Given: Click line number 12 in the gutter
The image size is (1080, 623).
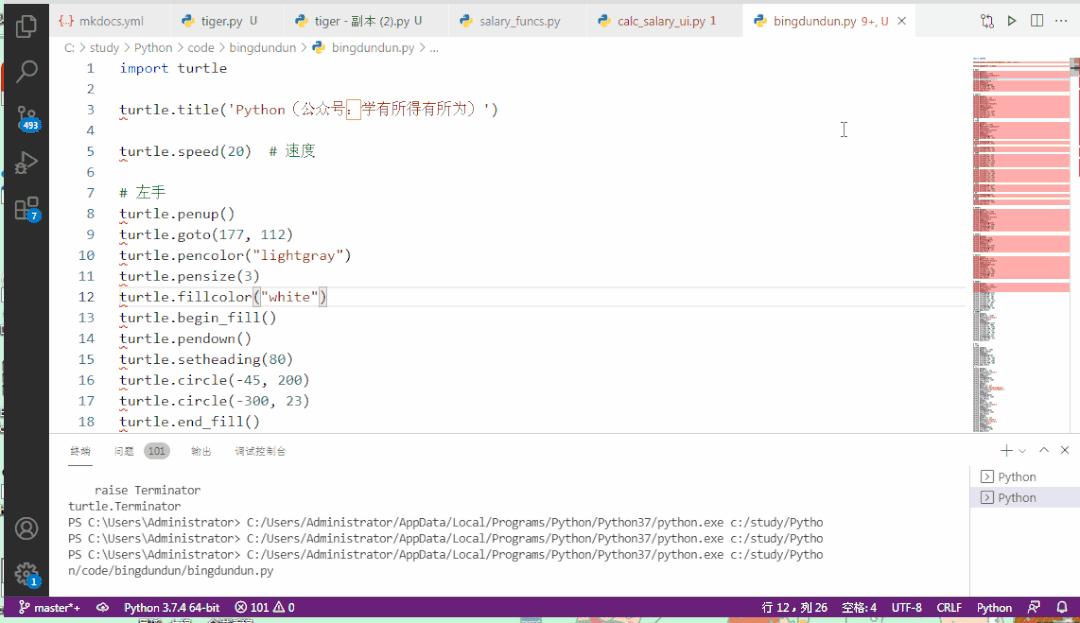Looking at the screenshot, I should coord(86,297).
